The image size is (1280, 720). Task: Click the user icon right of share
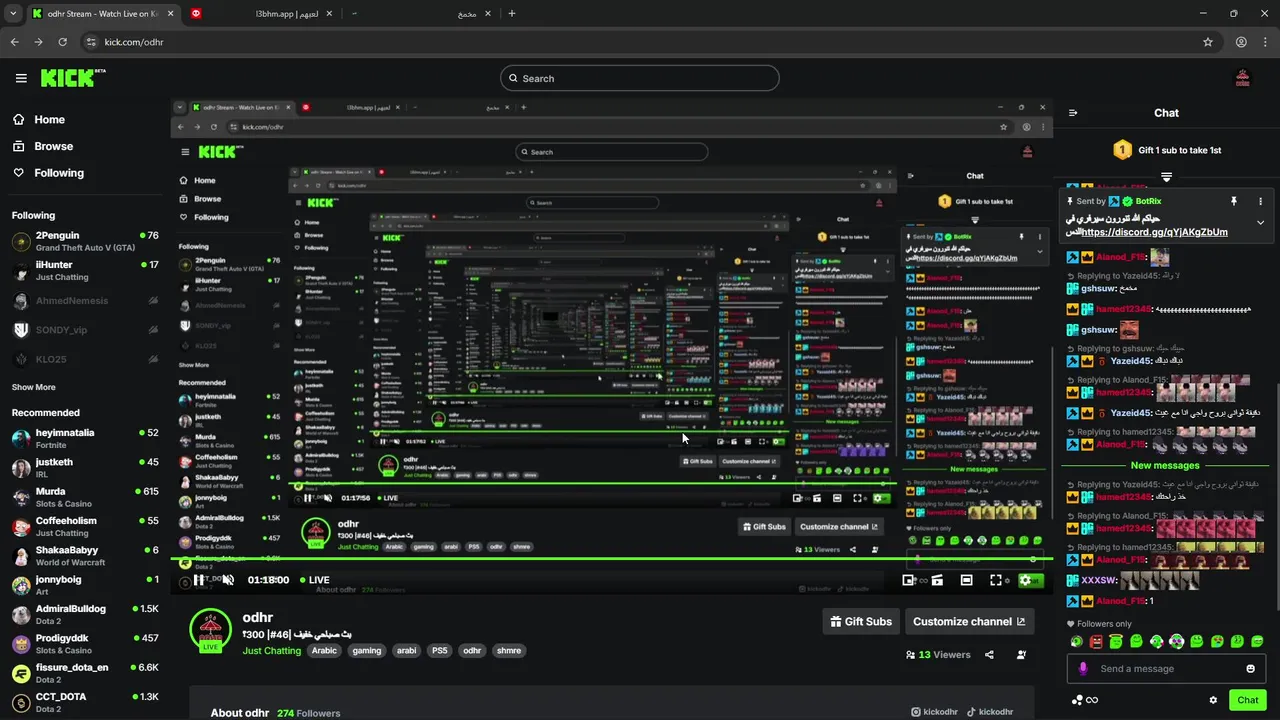[x=1021, y=655]
